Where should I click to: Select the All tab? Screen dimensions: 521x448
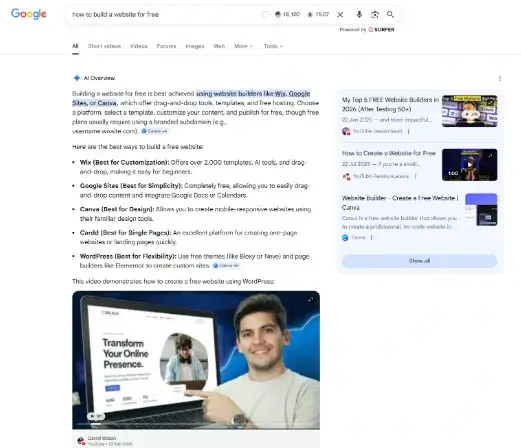pyautogui.click(x=75, y=46)
